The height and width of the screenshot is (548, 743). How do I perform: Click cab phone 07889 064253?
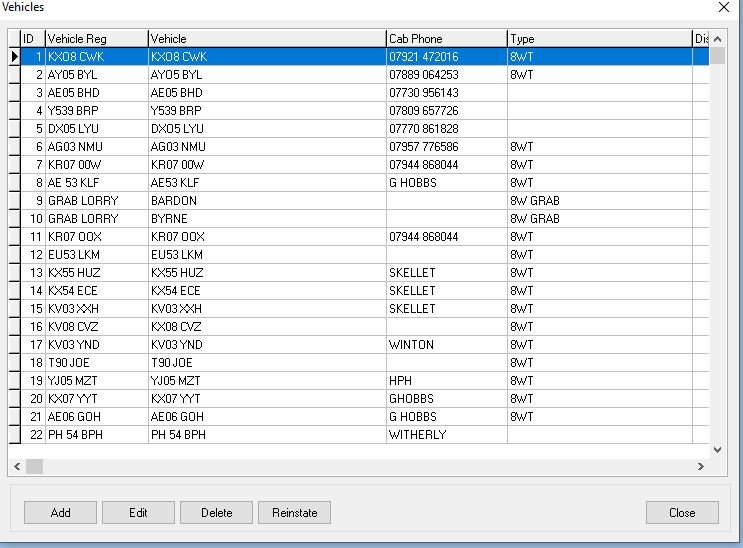(x=447, y=75)
